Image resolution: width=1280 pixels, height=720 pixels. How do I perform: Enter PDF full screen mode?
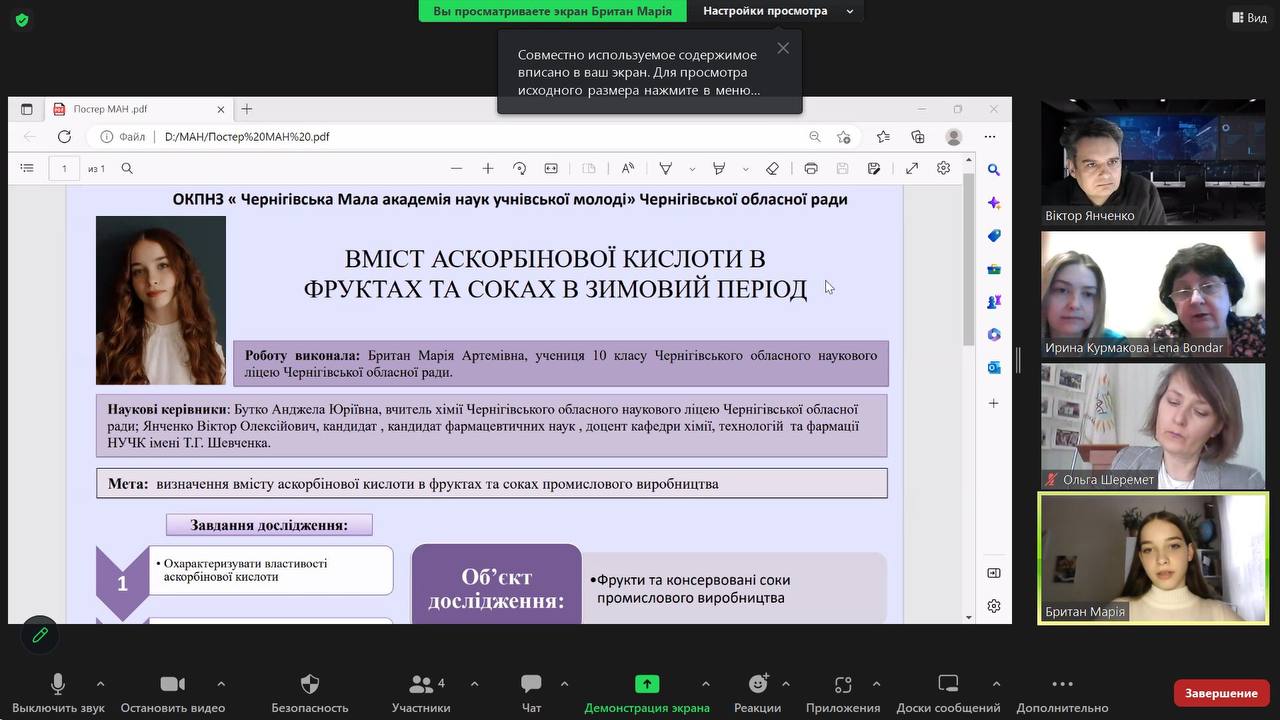coord(912,168)
